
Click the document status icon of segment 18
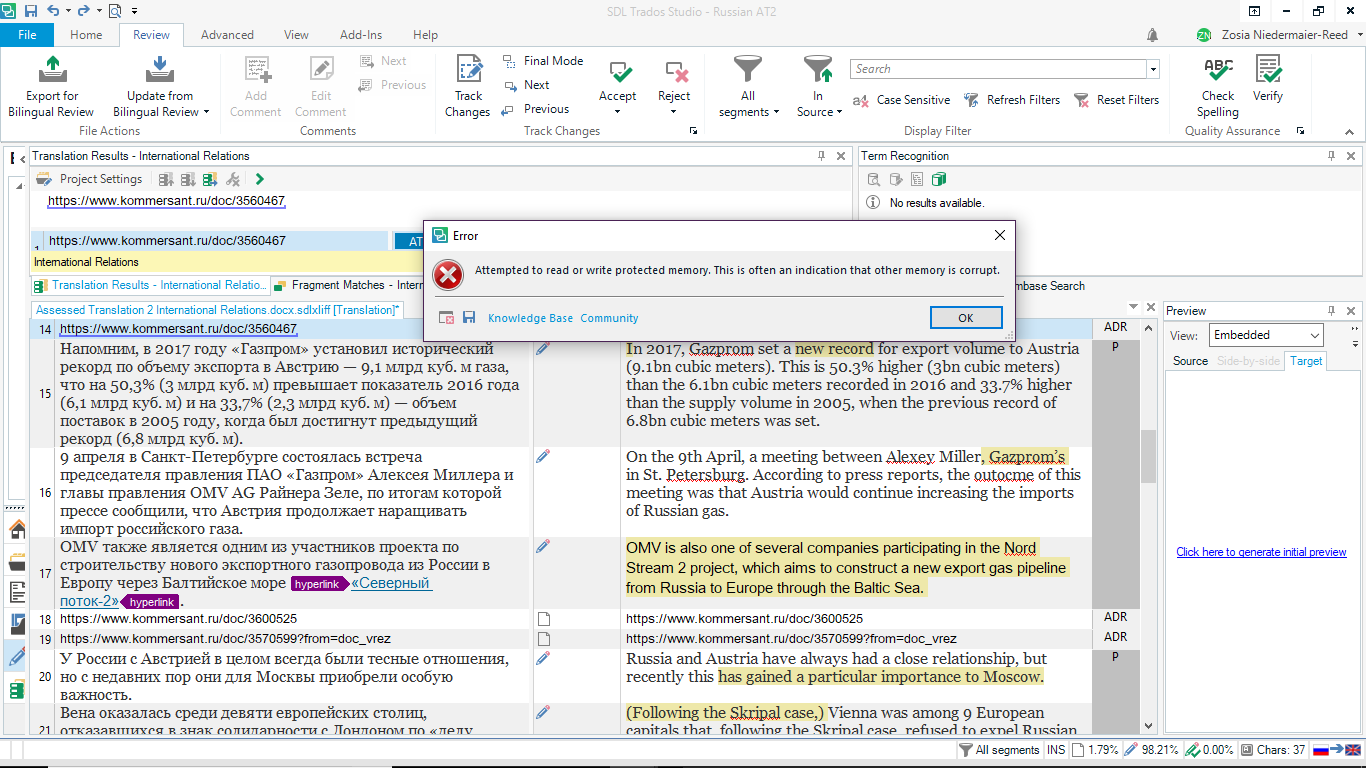(544, 619)
